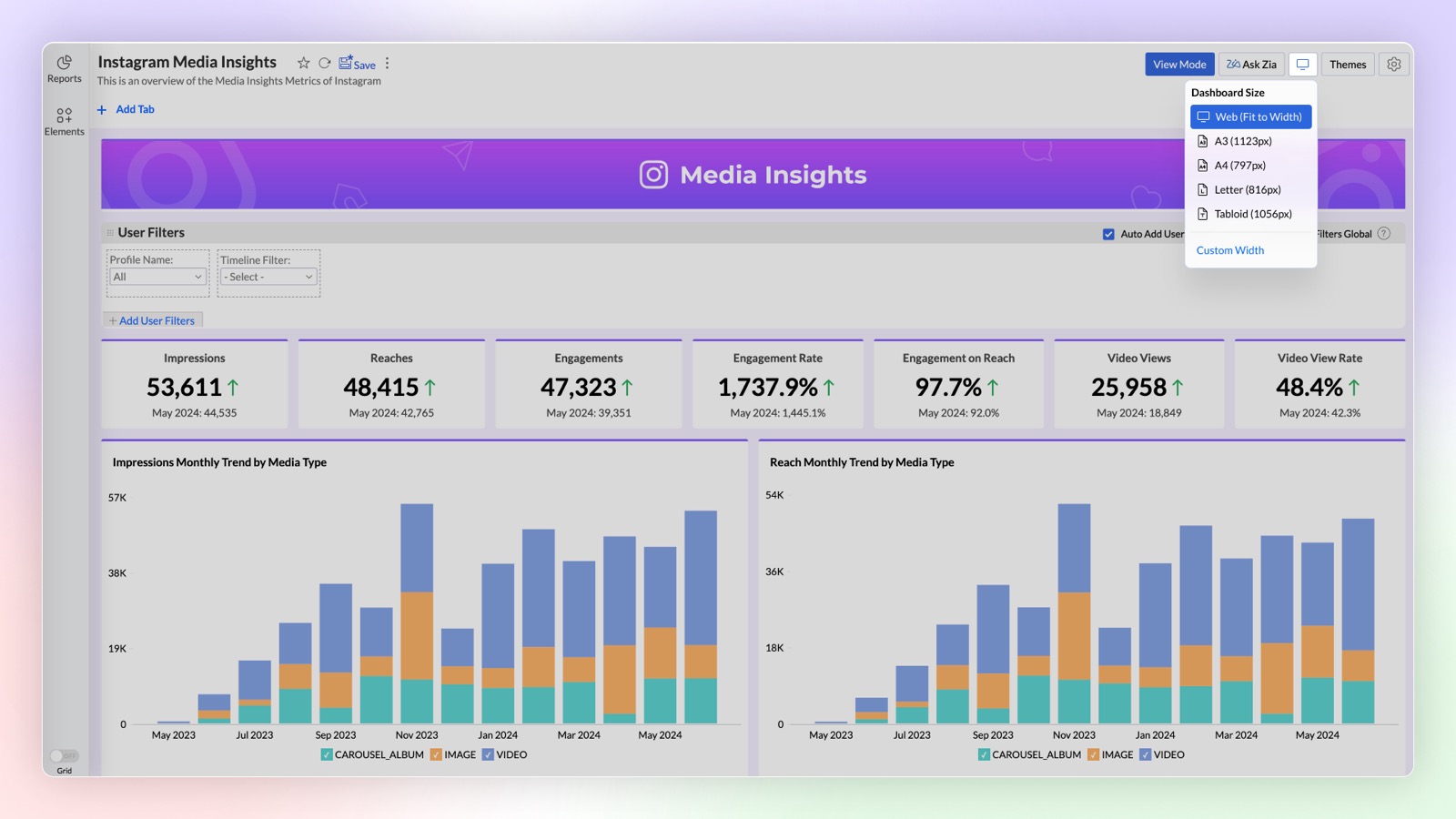This screenshot has height=819, width=1456.
Task: Click 'Reach Monthly Trend by Media Type' title
Action: coord(862,462)
